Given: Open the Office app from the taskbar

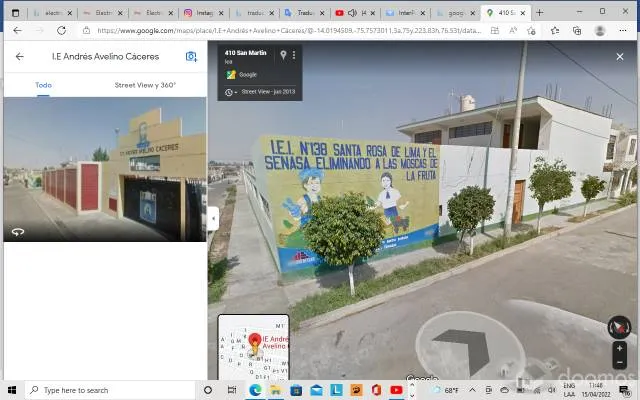Looking at the screenshot, I should [x=376, y=390].
